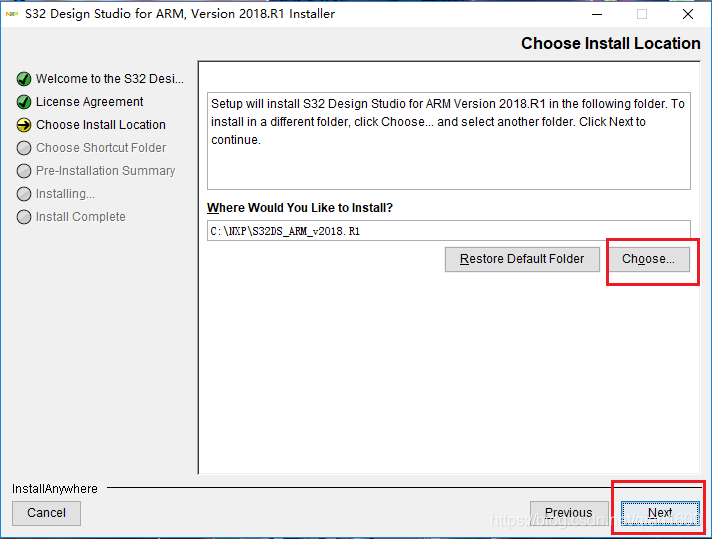712x539 pixels.
Task: Click green checkmark beside Welcome step
Action: pos(24,79)
